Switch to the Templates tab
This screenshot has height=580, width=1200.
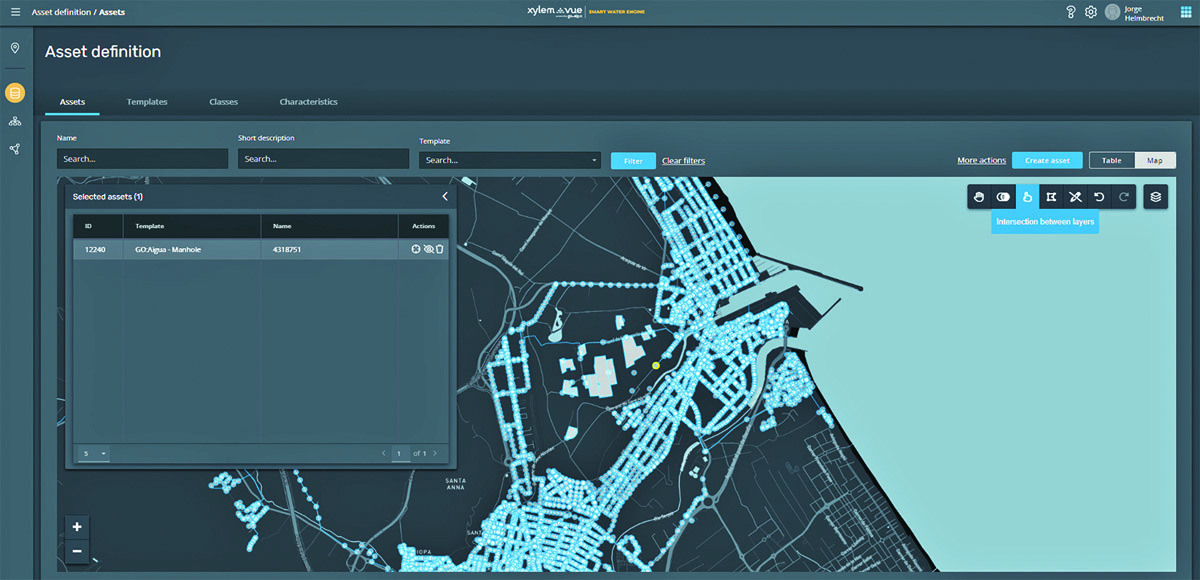(147, 102)
